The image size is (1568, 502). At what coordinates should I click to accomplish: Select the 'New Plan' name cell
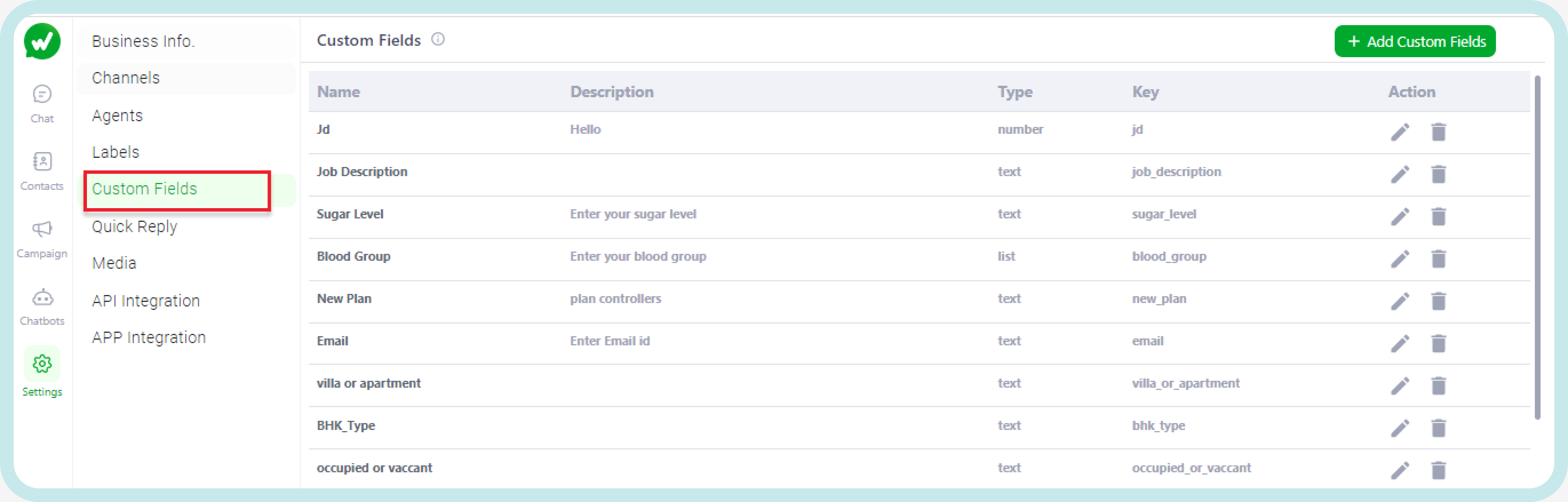pyautogui.click(x=344, y=299)
